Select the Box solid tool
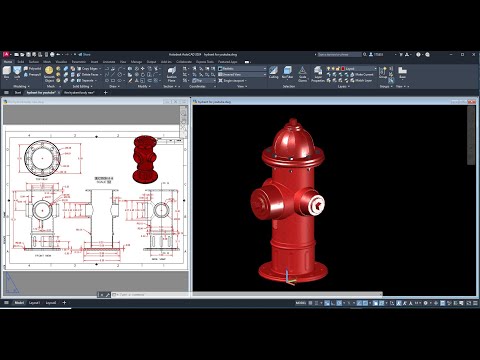Image resolution: width=480 pixels, height=360 pixels. (7, 72)
